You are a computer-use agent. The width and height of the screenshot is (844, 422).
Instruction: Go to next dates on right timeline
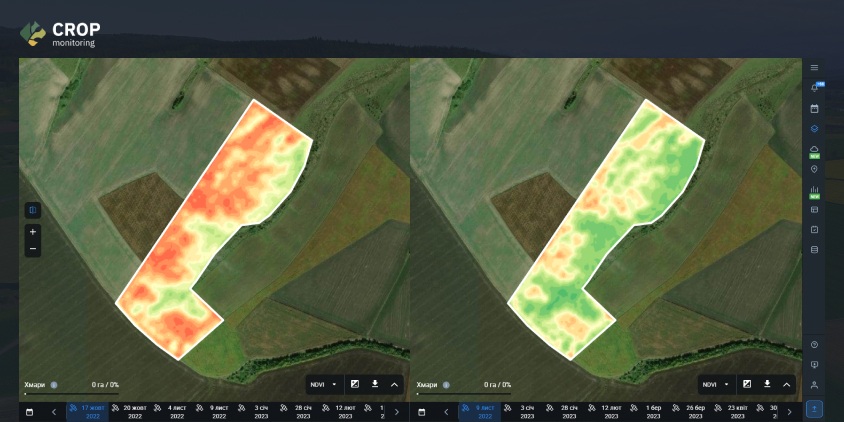[x=789, y=412]
